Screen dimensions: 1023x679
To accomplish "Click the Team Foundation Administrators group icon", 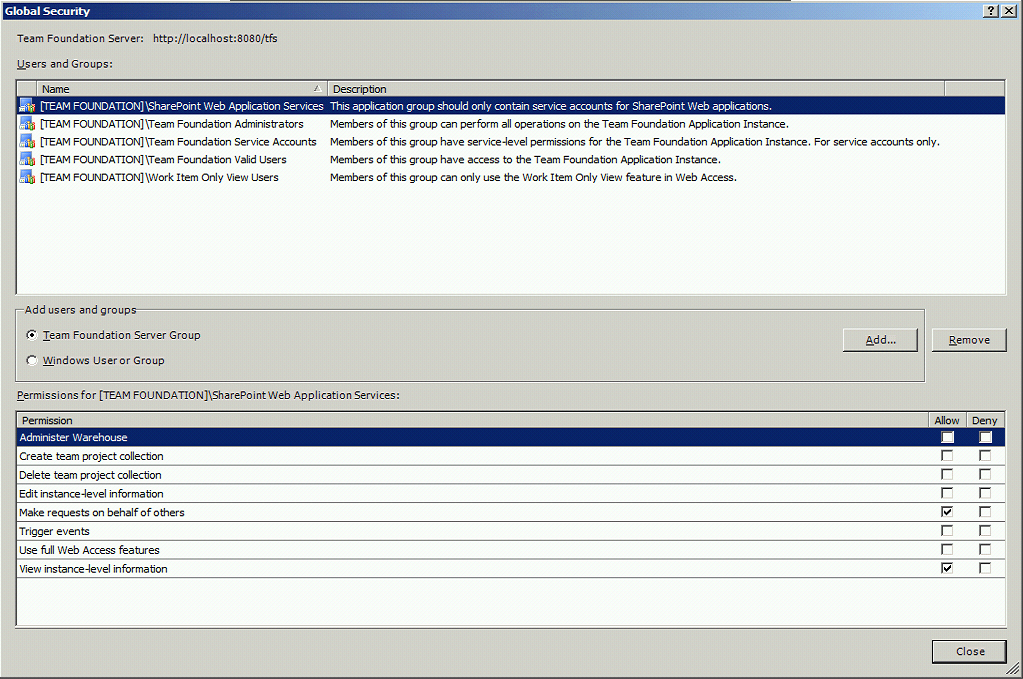I will click(x=27, y=124).
